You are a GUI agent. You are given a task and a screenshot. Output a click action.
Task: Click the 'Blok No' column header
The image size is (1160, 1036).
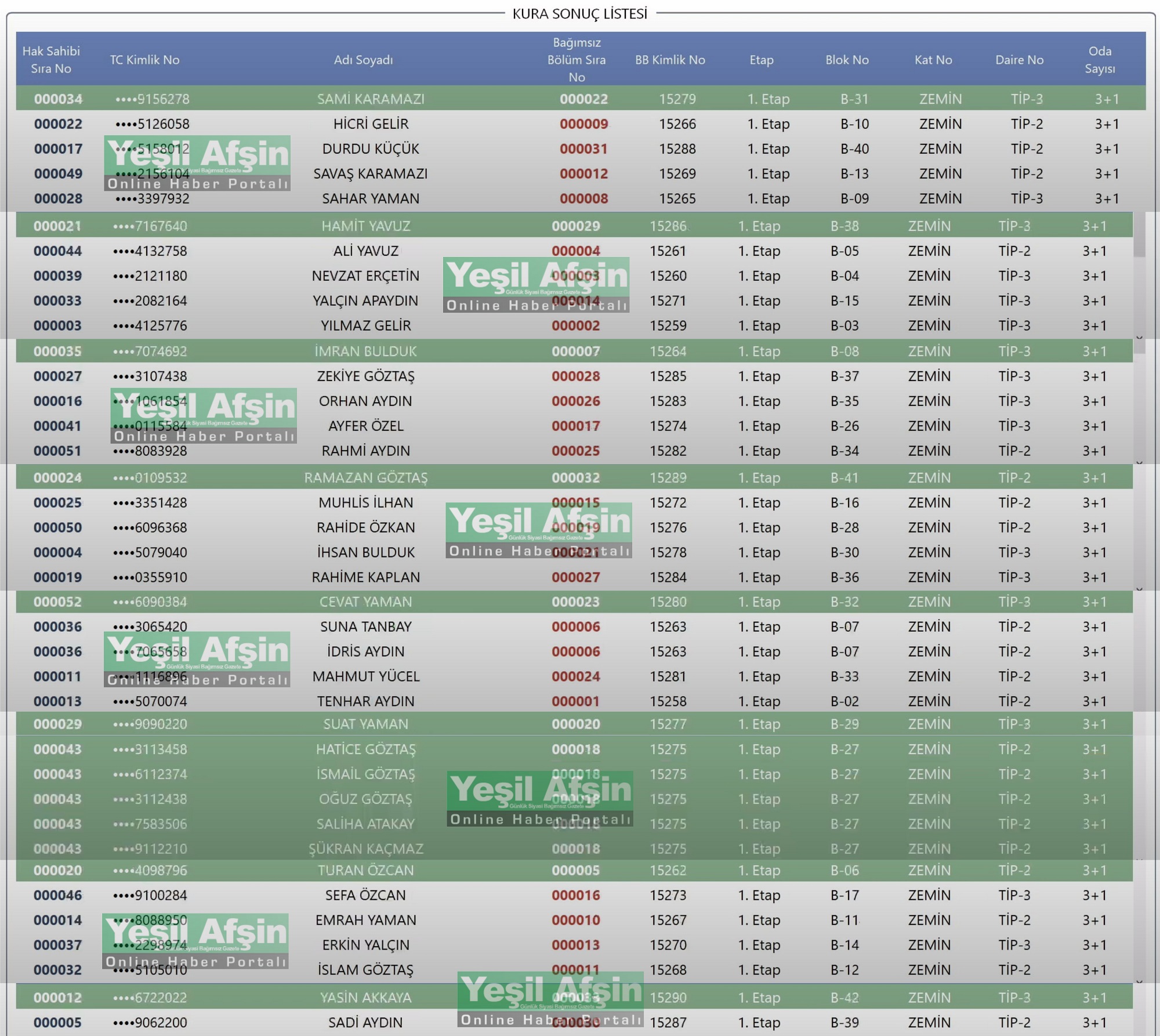click(847, 60)
